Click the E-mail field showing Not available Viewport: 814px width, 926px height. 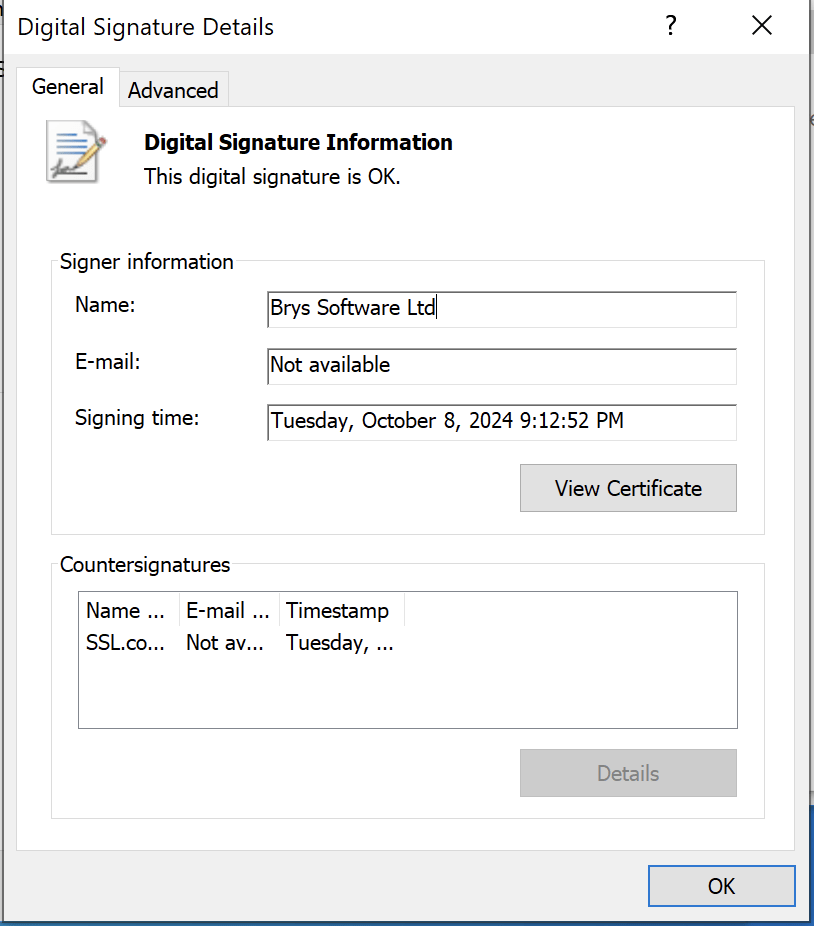tap(502, 366)
